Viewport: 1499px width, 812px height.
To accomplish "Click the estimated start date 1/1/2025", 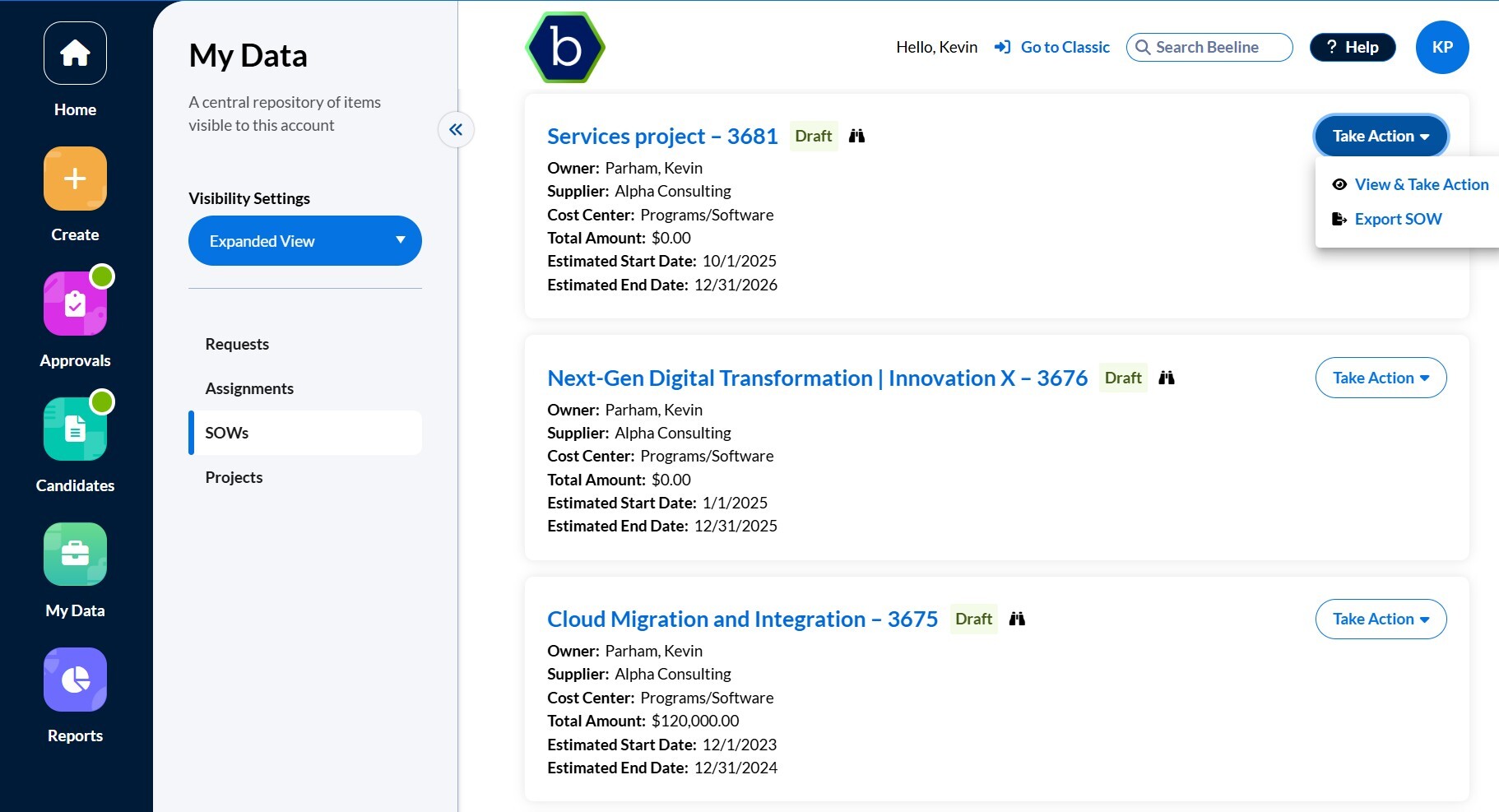I will click(x=735, y=503).
